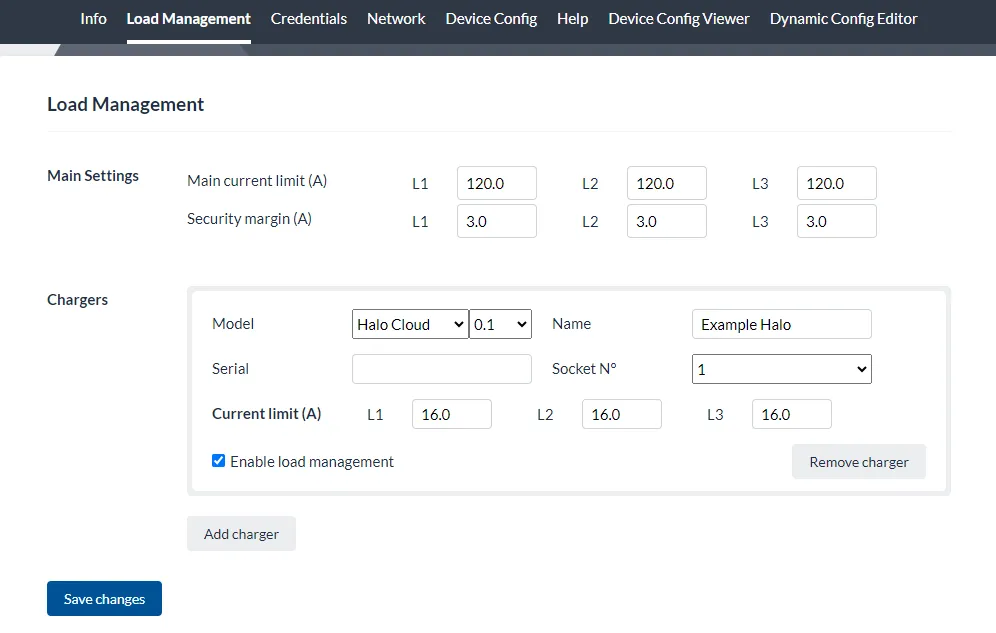Screen dimensions: 996x633
Task: Click the Add charger button
Action: (x=241, y=534)
